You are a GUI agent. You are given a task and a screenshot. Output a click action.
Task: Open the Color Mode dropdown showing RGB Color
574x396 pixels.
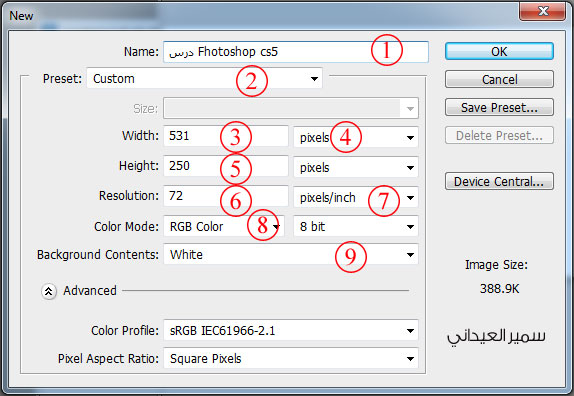click(223, 226)
